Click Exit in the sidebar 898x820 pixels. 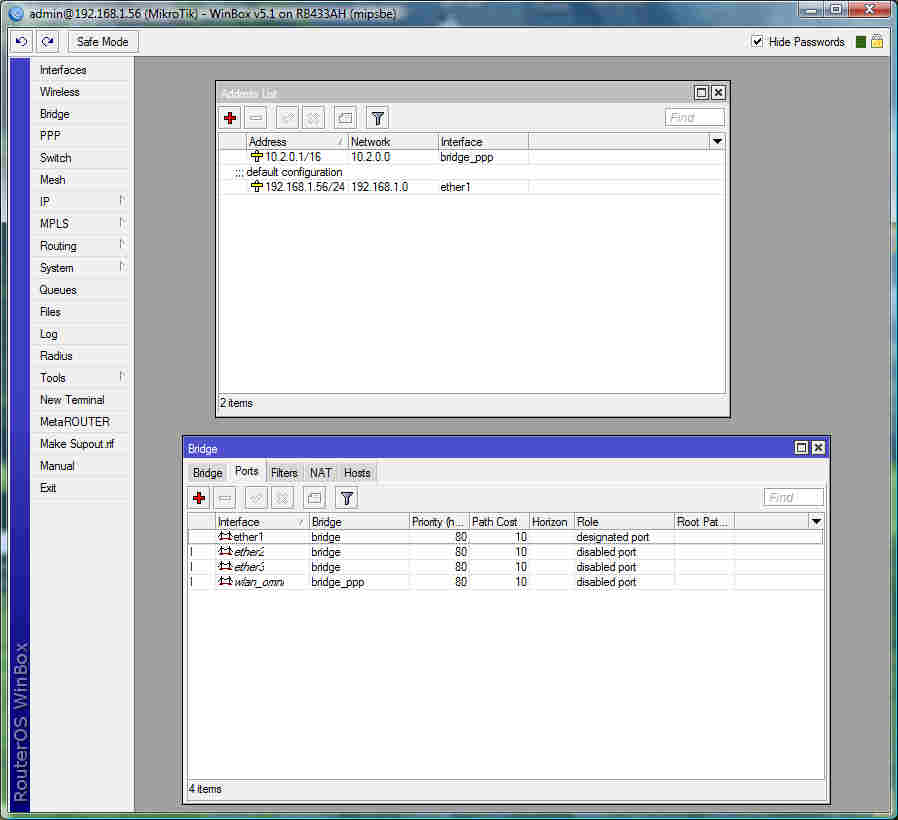(79, 488)
